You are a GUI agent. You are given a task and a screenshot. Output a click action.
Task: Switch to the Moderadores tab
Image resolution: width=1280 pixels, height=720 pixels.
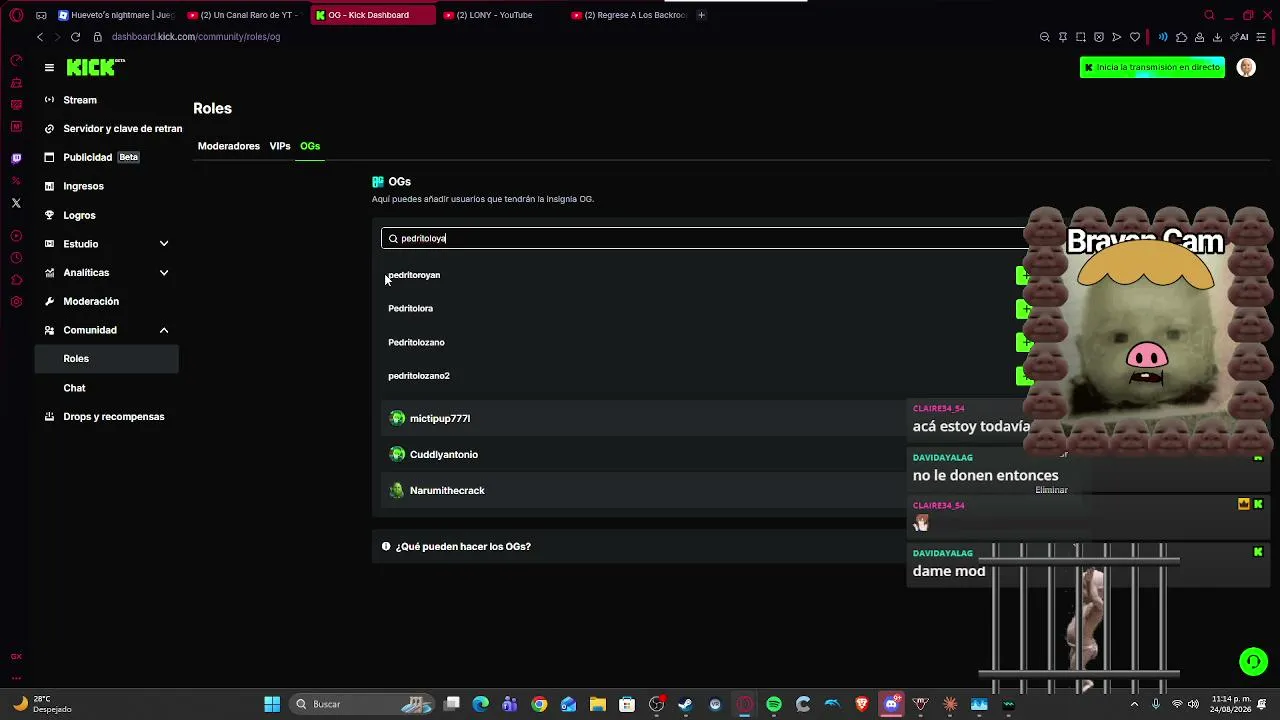pyautogui.click(x=229, y=146)
